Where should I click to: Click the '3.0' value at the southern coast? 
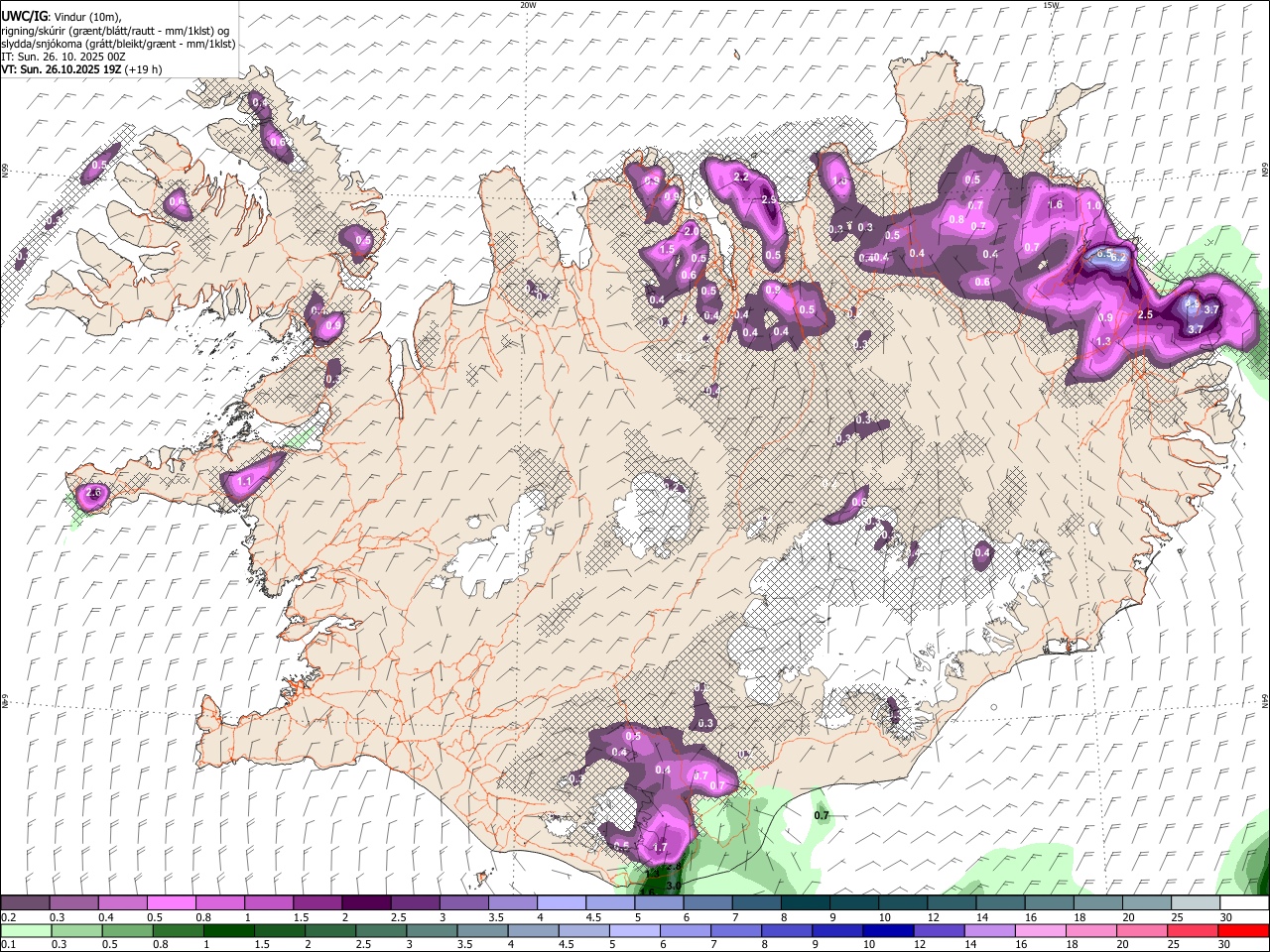tap(674, 886)
